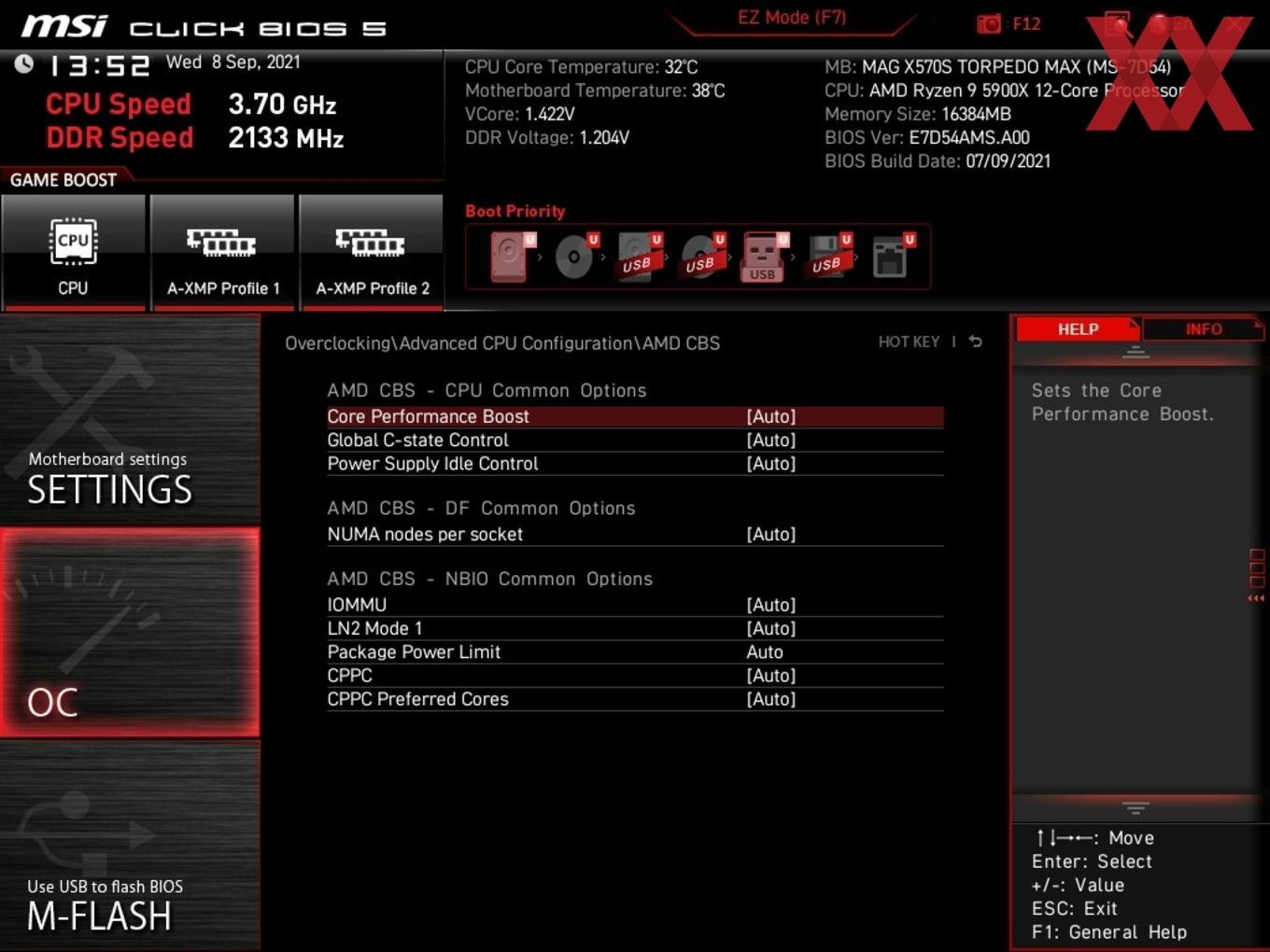Go back using the return arrow icon

point(975,342)
